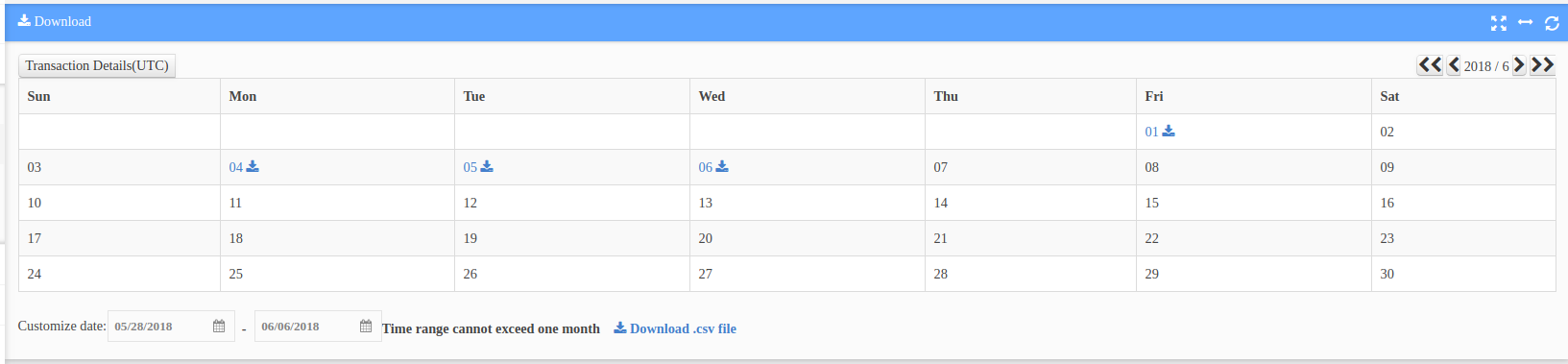The image size is (1568, 364).
Task: Download the transaction file for day 01
Action: [1169, 132]
